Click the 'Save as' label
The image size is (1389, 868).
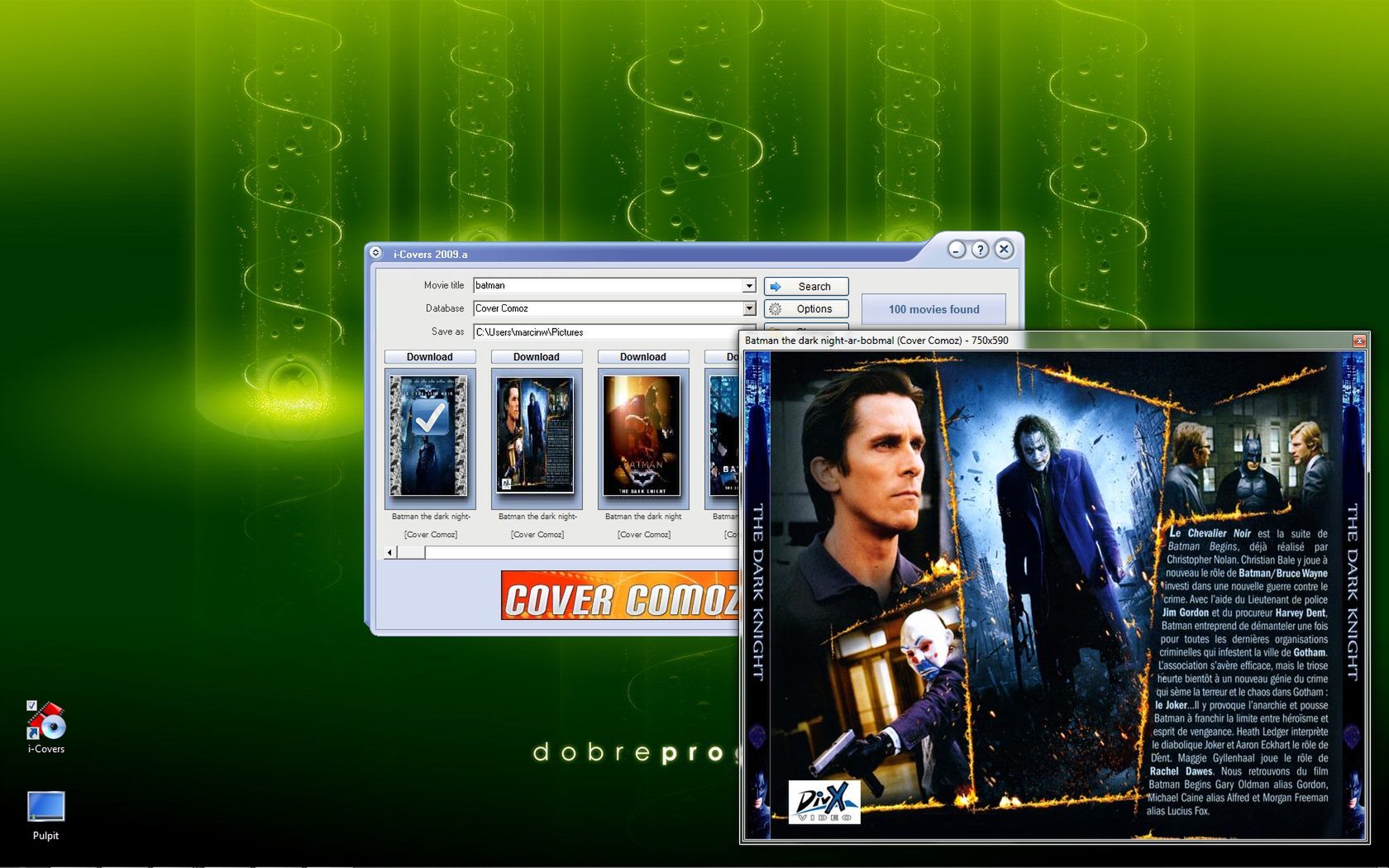[447, 331]
